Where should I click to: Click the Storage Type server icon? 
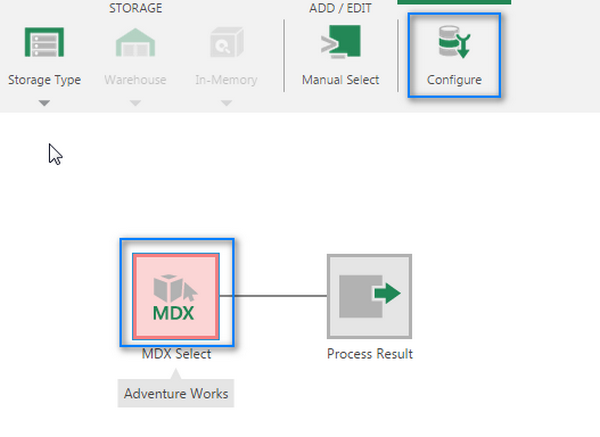pos(43,44)
